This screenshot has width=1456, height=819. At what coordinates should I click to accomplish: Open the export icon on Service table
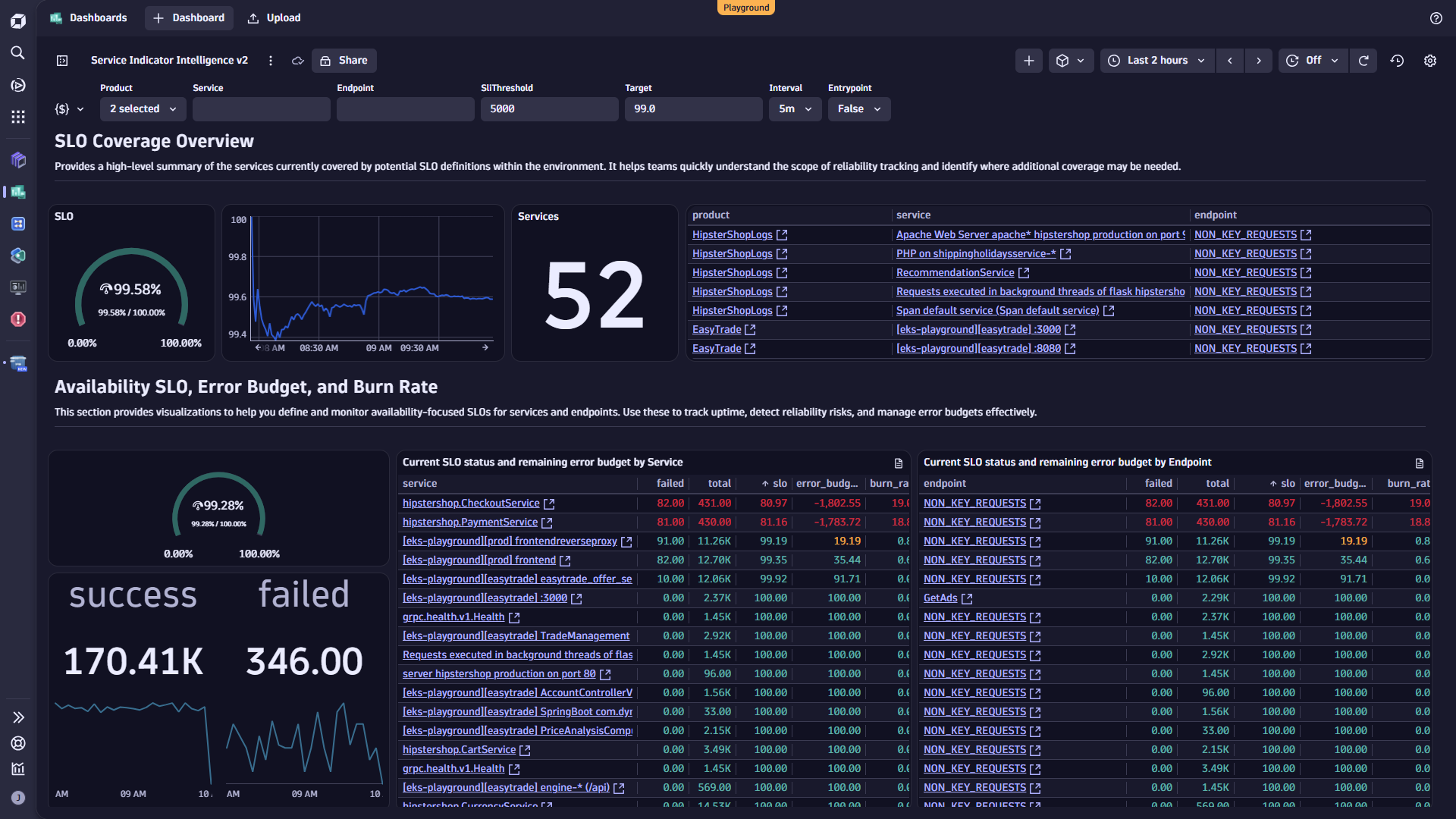click(x=899, y=463)
